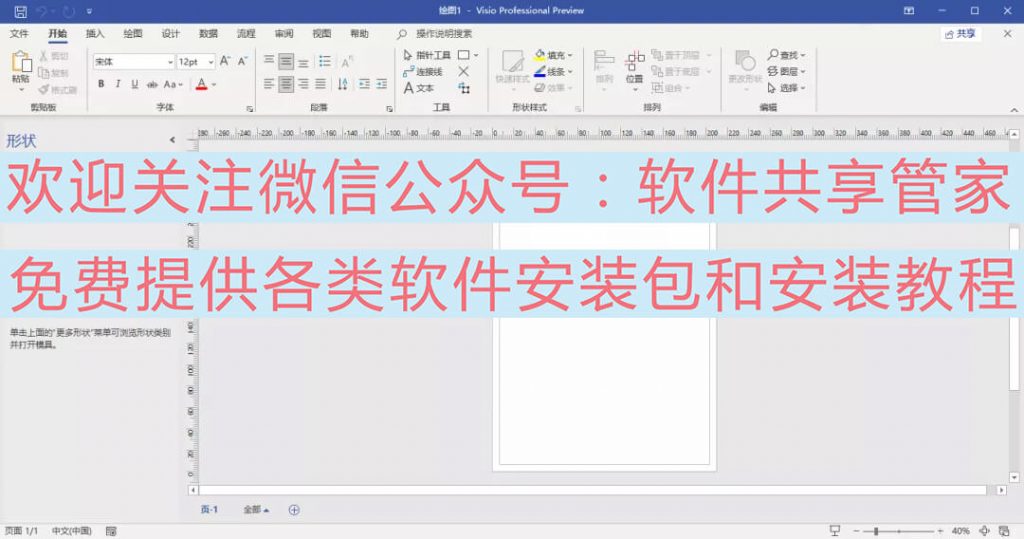The height and width of the screenshot is (539, 1024).
Task: Click the Increase Indent button
Action: (x=381, y=84)
